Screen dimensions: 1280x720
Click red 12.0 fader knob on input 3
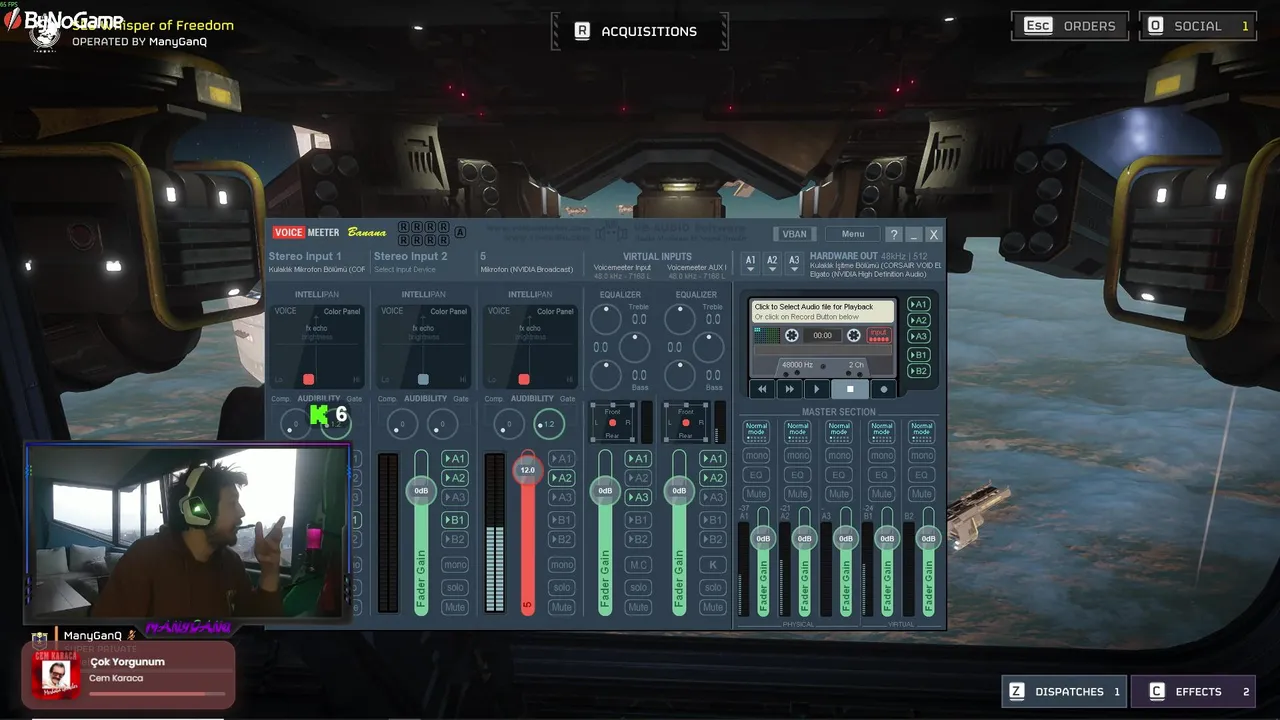[527, 469]
